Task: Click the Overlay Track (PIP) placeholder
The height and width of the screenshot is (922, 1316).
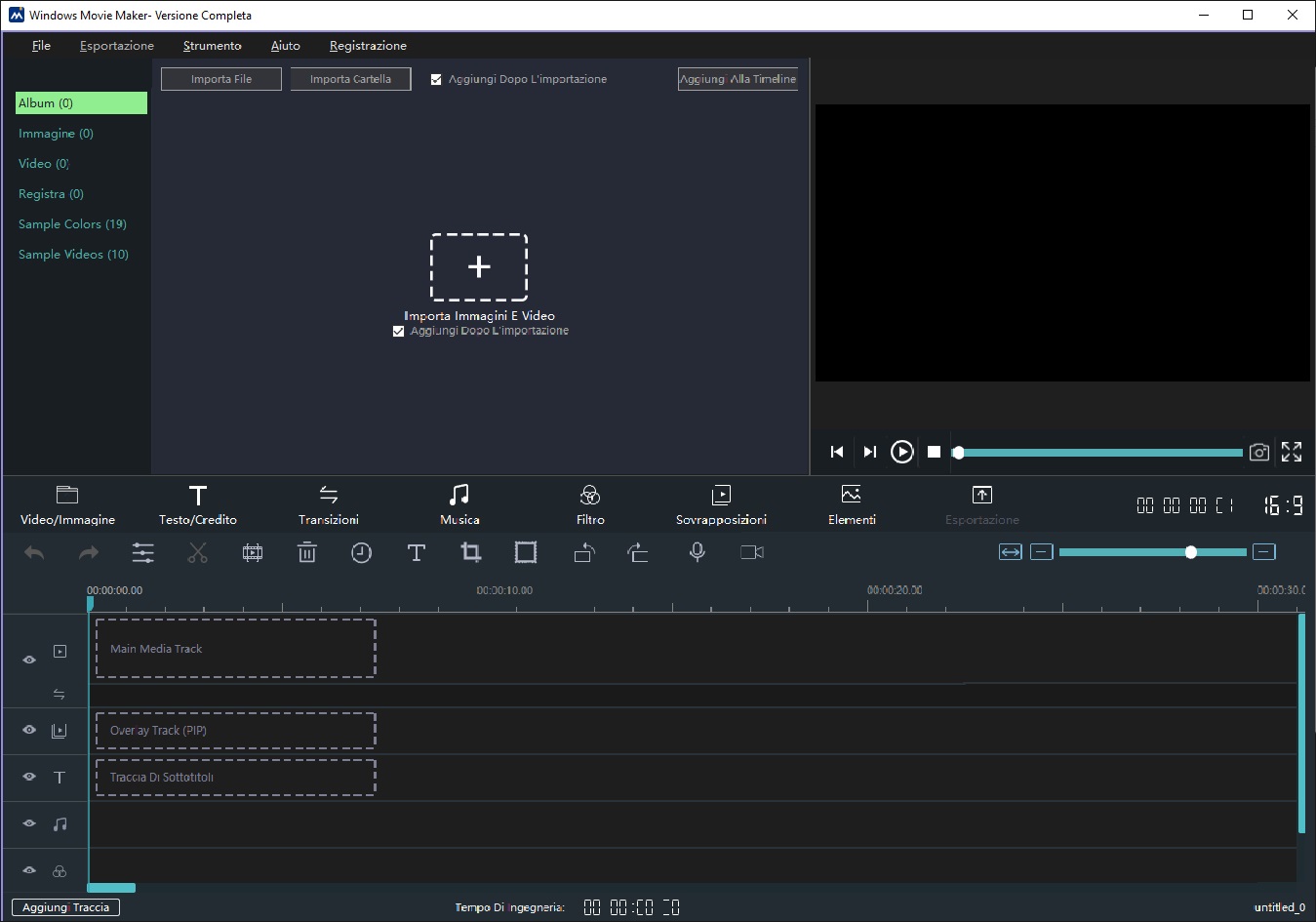Action: pos(236,731)
